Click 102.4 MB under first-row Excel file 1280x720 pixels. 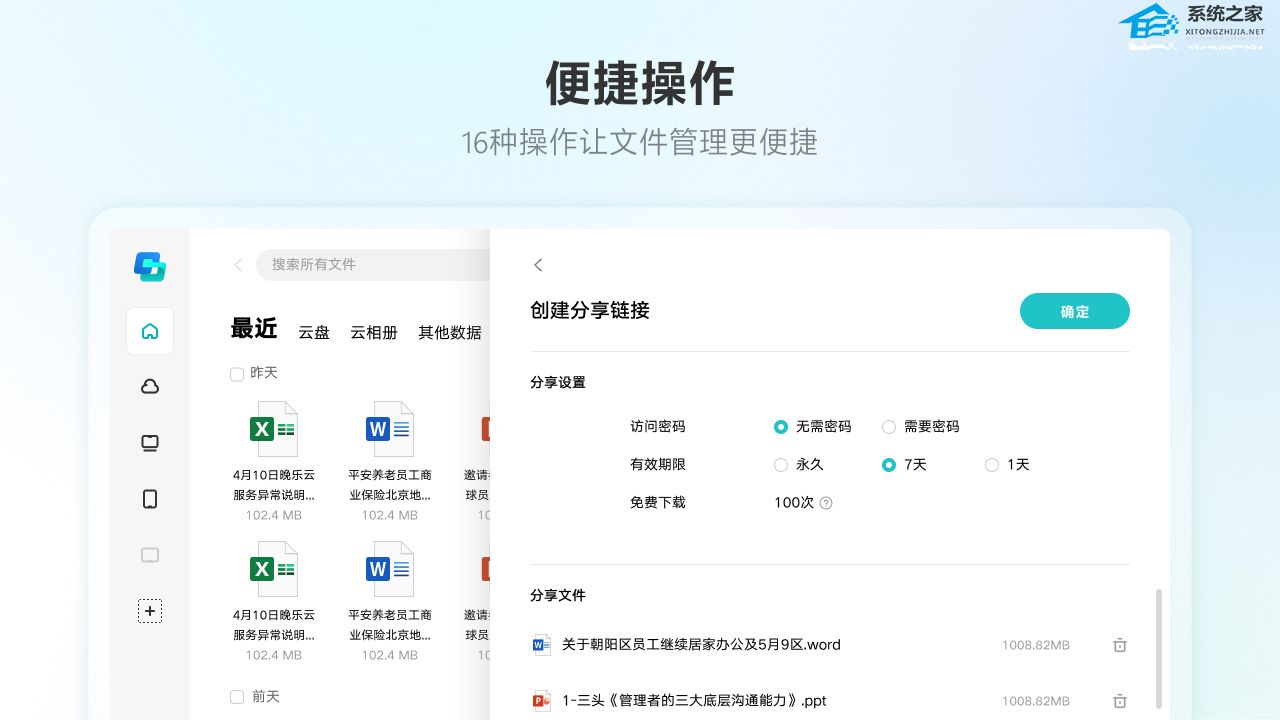click(x=274, y=516)
